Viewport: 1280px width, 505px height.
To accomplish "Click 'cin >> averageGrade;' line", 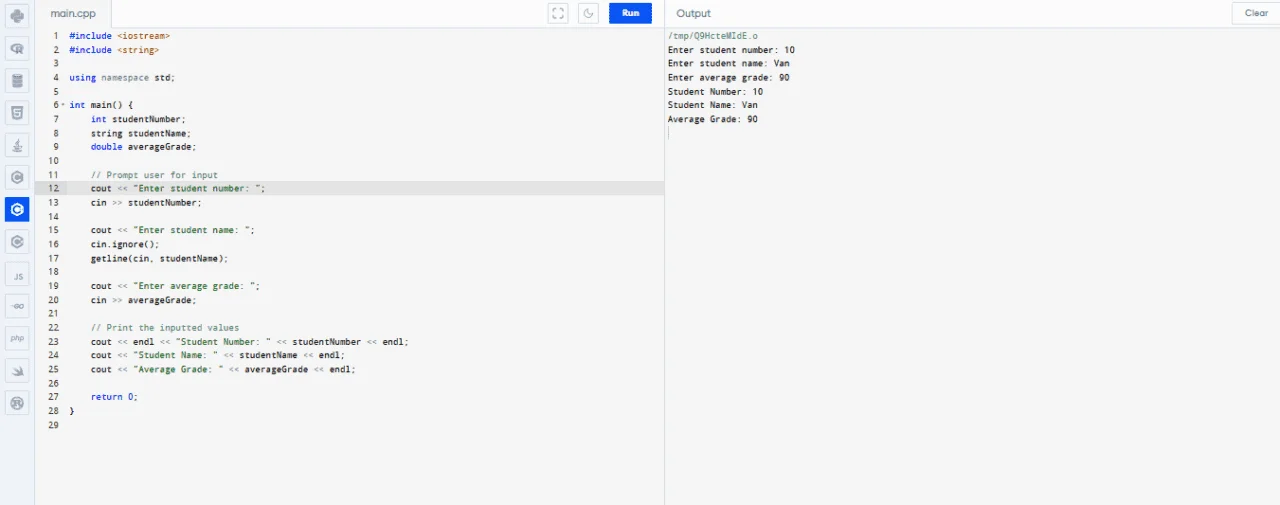I will point(143,300).
